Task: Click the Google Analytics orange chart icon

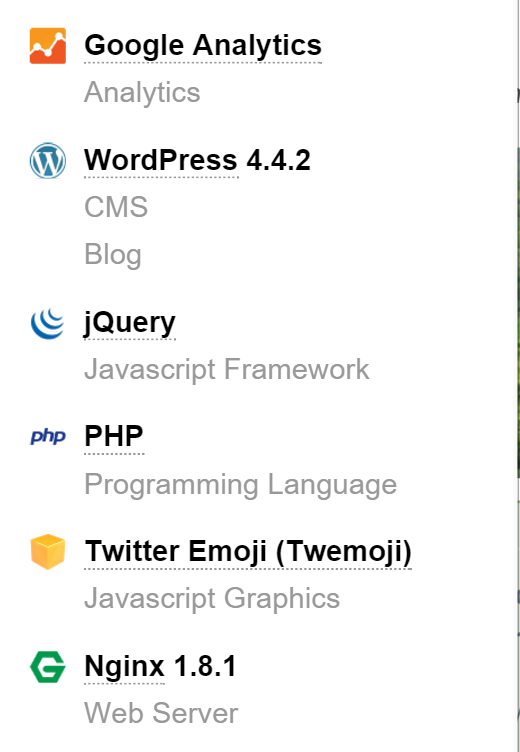Action: [x=47, y=46]
